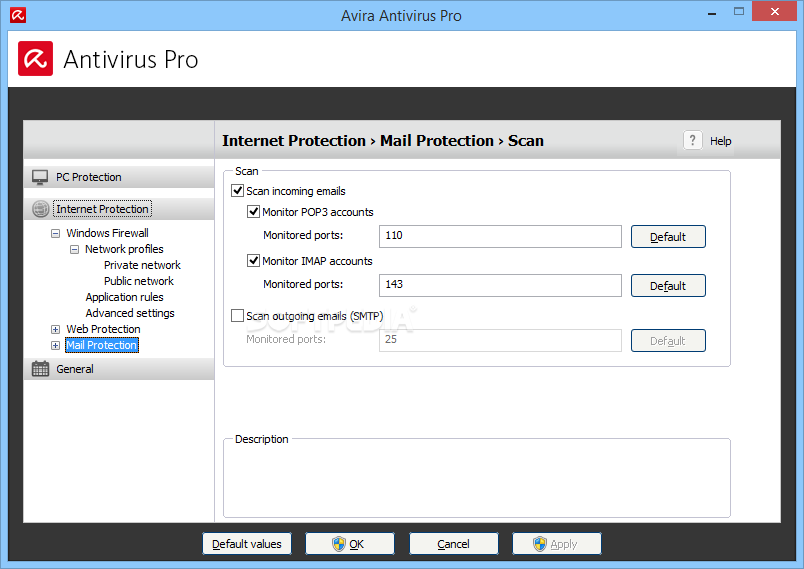Select Mail Protection tree item
The height and width of the screenshot is (569, 804).
(102, 346)
